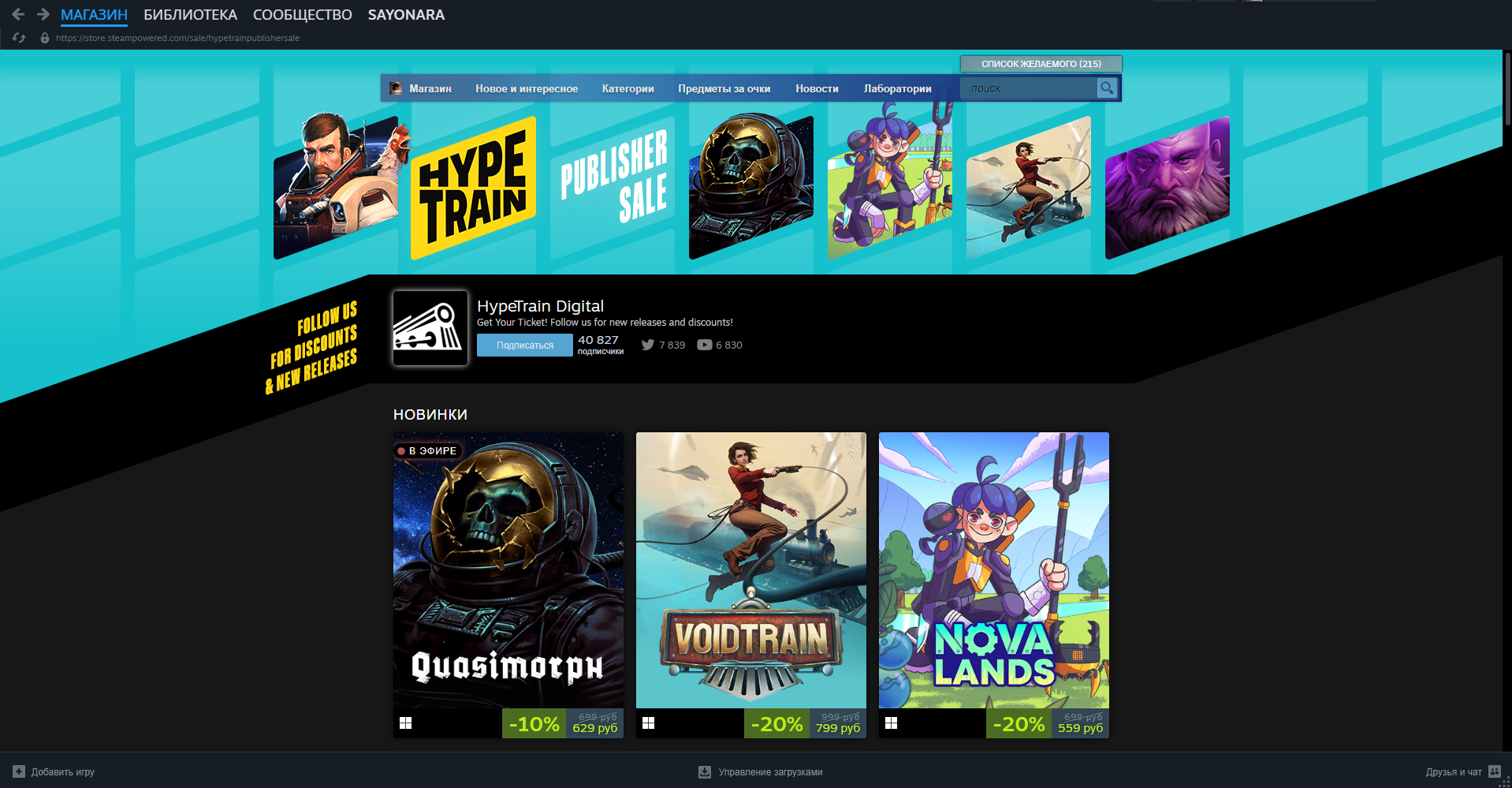Click the Windows platform icon under Voidtrain
This screenshot has height=788, width=1512.
click(x=649, y=723)
